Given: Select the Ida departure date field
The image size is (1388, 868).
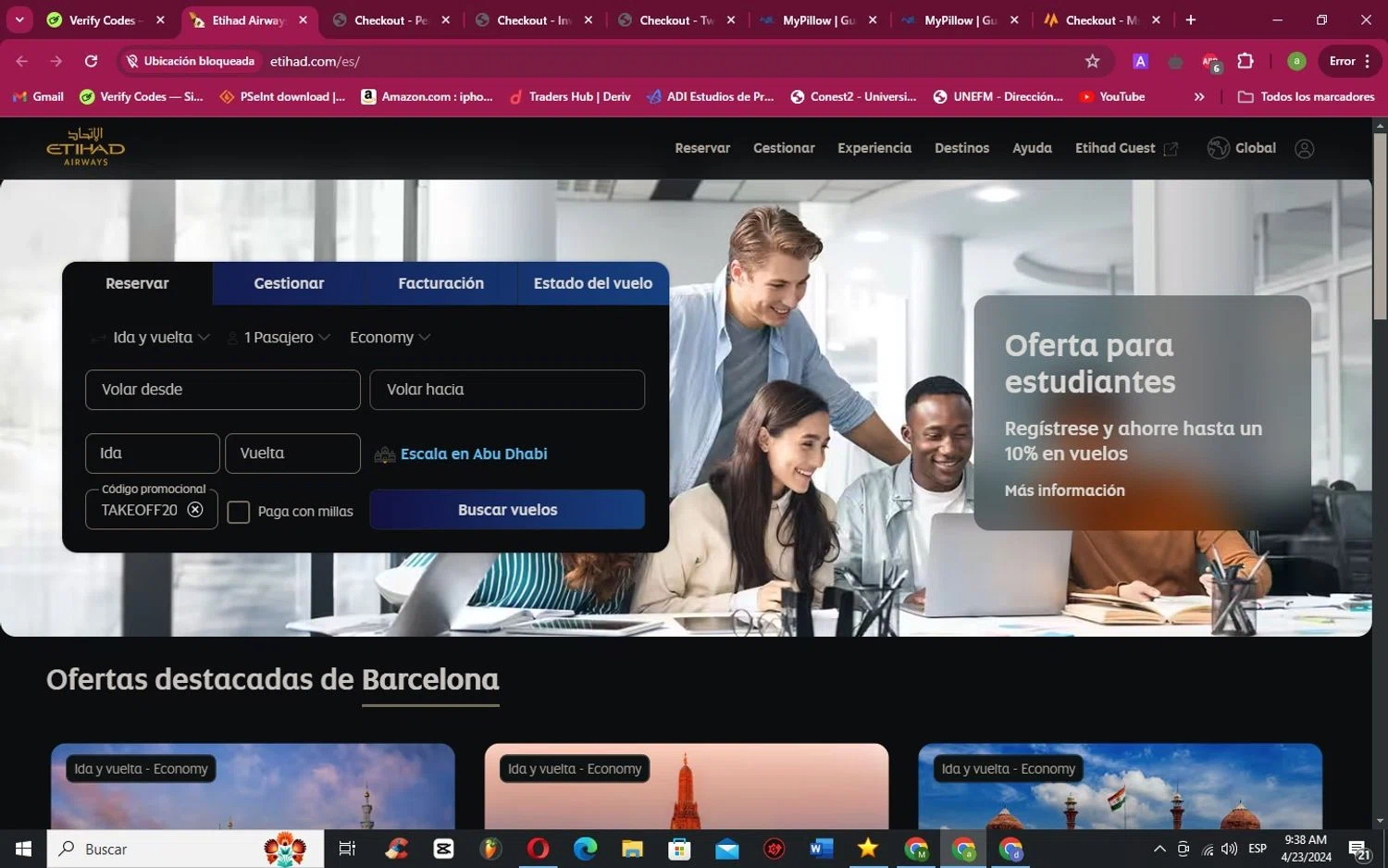Looking at the screenshot, I should (x=153, y=453).
